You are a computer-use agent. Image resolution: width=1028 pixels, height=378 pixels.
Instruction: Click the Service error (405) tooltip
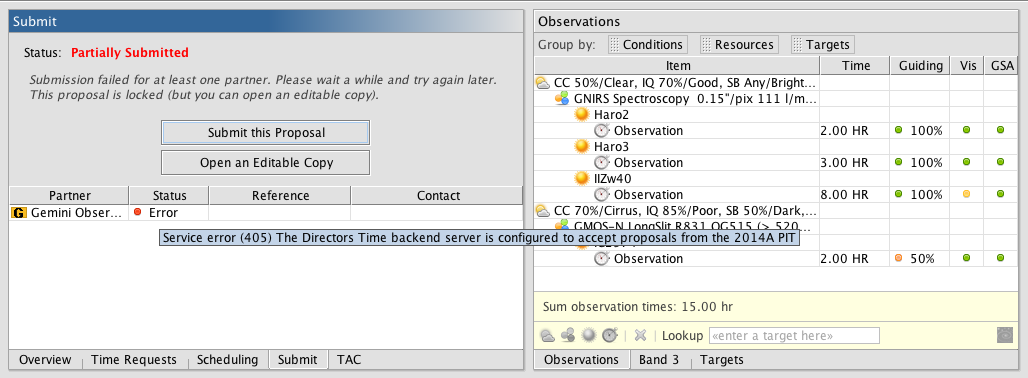pyautogui.click(x=480, y=238)
